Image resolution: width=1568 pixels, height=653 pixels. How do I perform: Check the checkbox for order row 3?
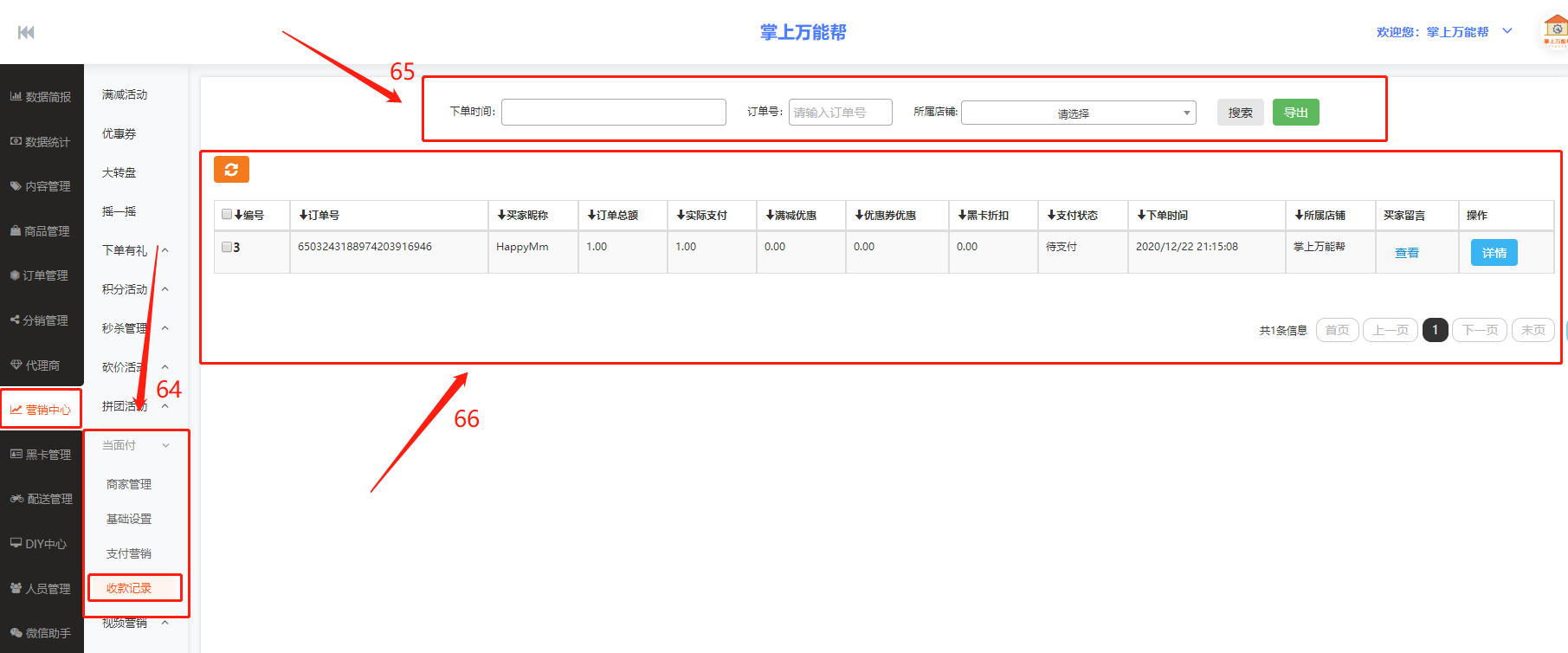click(x=227, y=247)
